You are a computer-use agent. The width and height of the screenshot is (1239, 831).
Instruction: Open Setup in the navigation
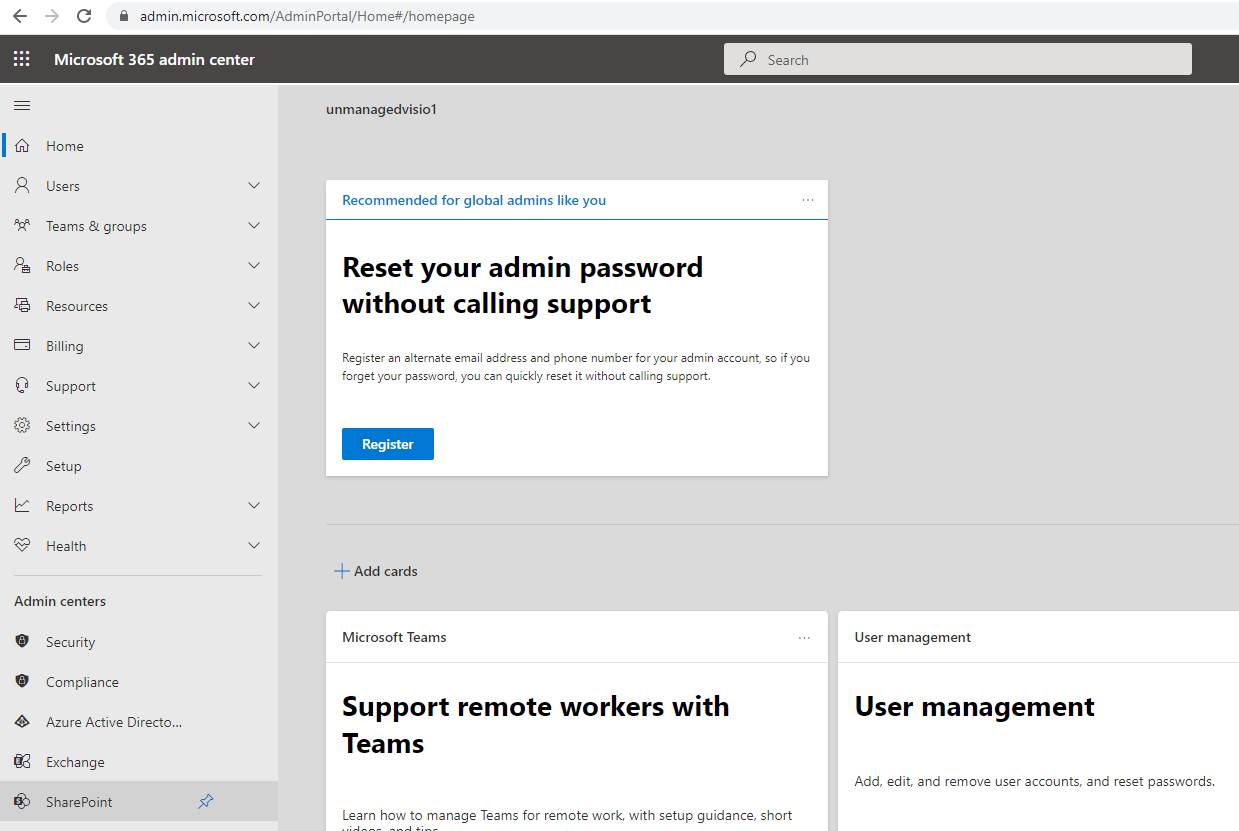(139, 466)
